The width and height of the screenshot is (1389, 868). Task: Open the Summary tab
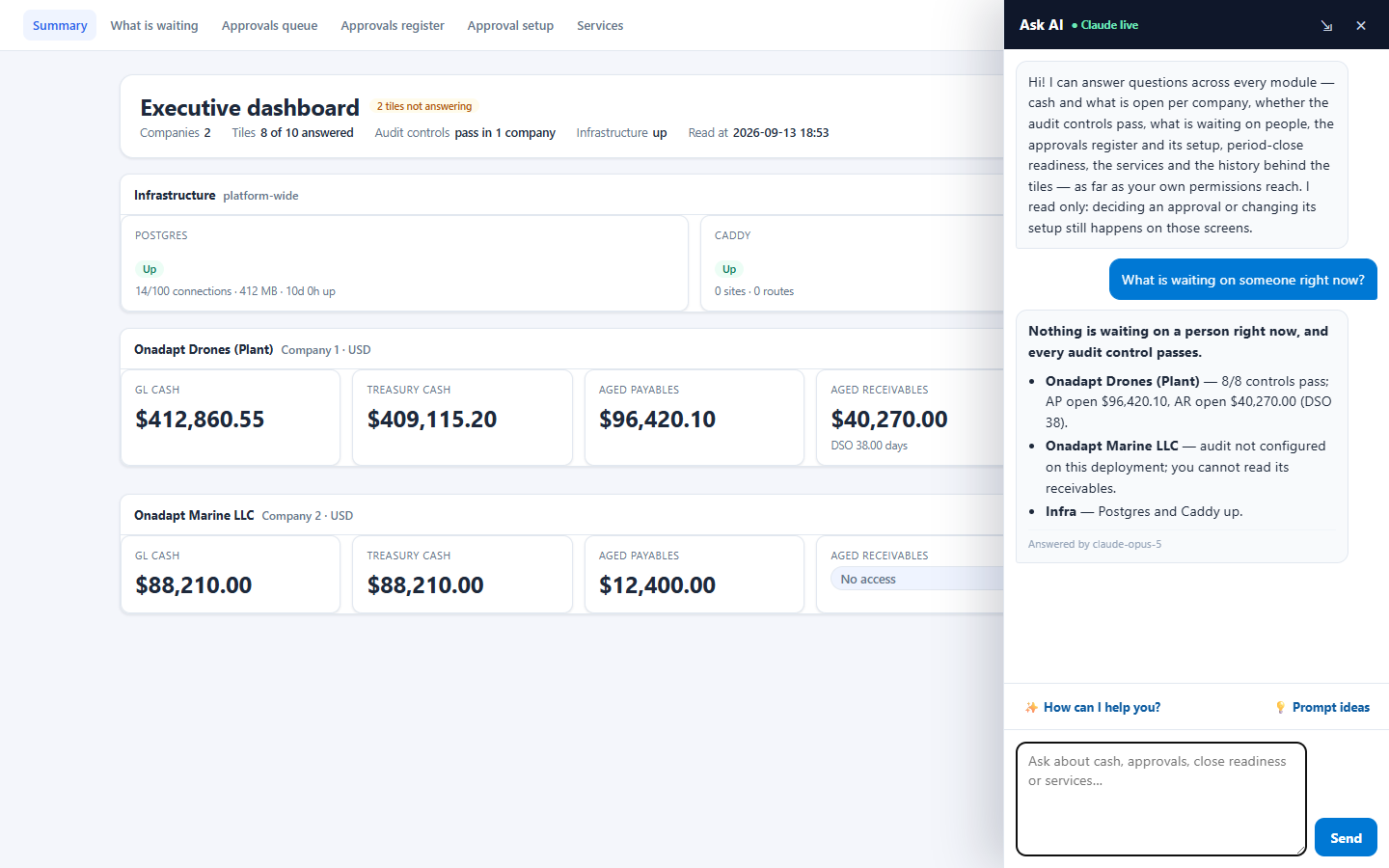point(60,25)
